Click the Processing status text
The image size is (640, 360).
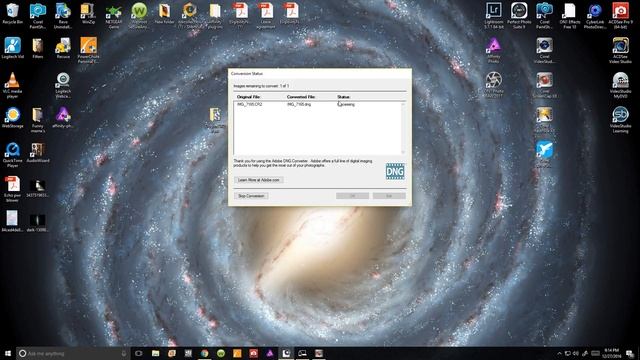coord(346,104)
